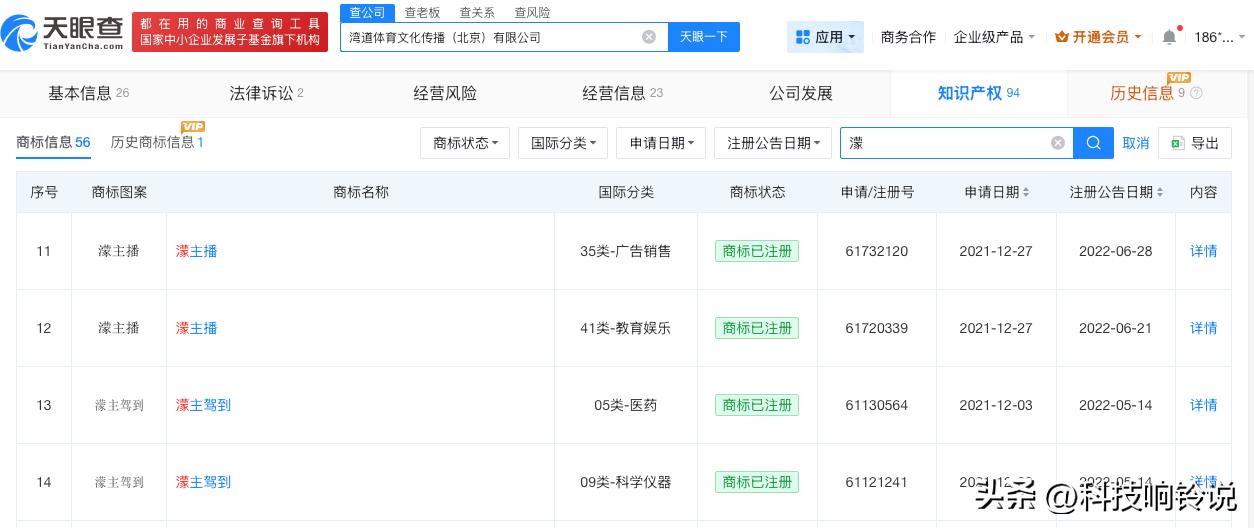Open the 应用 dropdown menu

pyautogui.click(x=825, y=37)
